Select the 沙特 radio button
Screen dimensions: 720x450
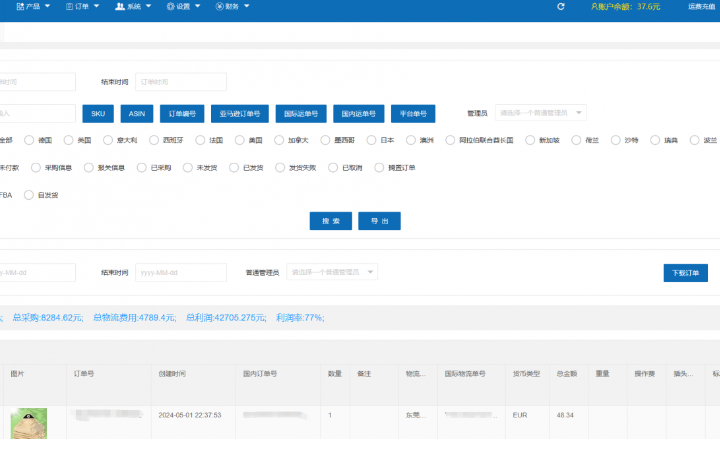pyautogui.click(x=615, y=140)
